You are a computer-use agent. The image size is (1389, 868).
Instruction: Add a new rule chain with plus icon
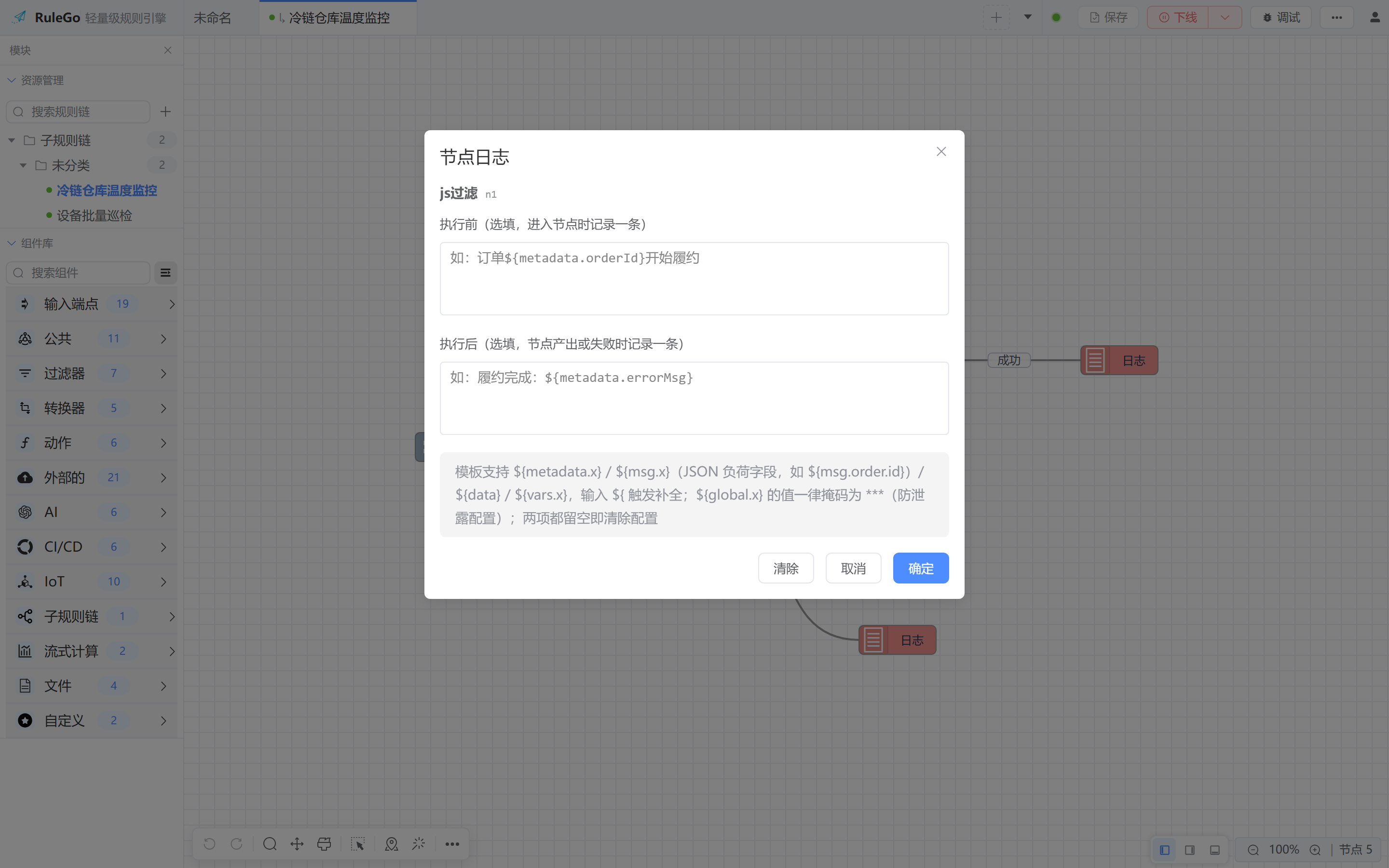coord(165,111)
